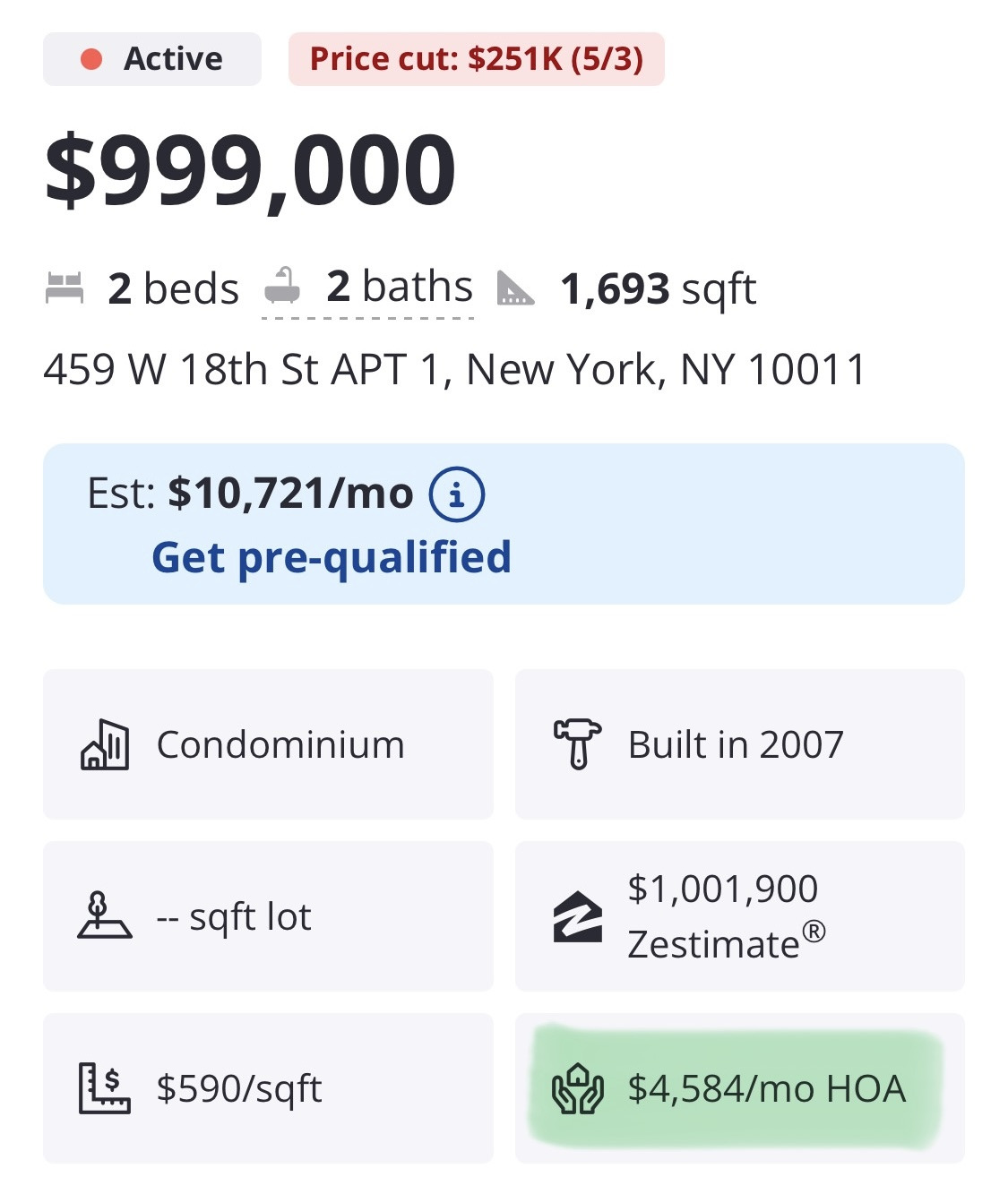Click the hammer icon for year built
1008x1194 pixels.
(577, 744)
